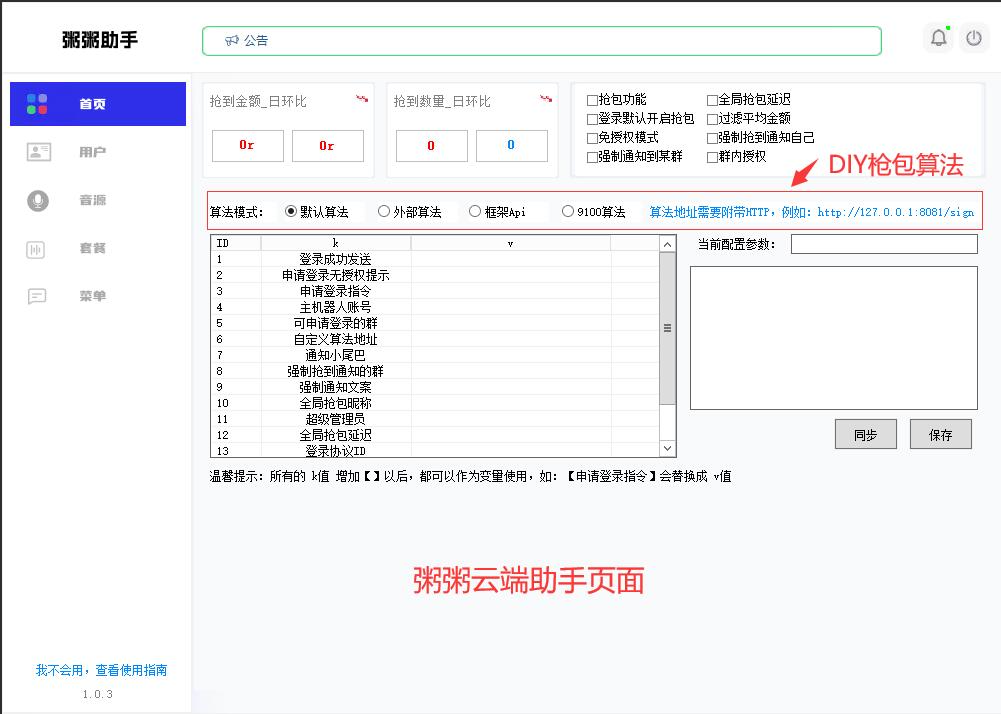Image resolution: width=1001 pixels, height=714 pixels.
Task: Open the 音源 microphone icon in sidebar
Action: click(38, 200)
